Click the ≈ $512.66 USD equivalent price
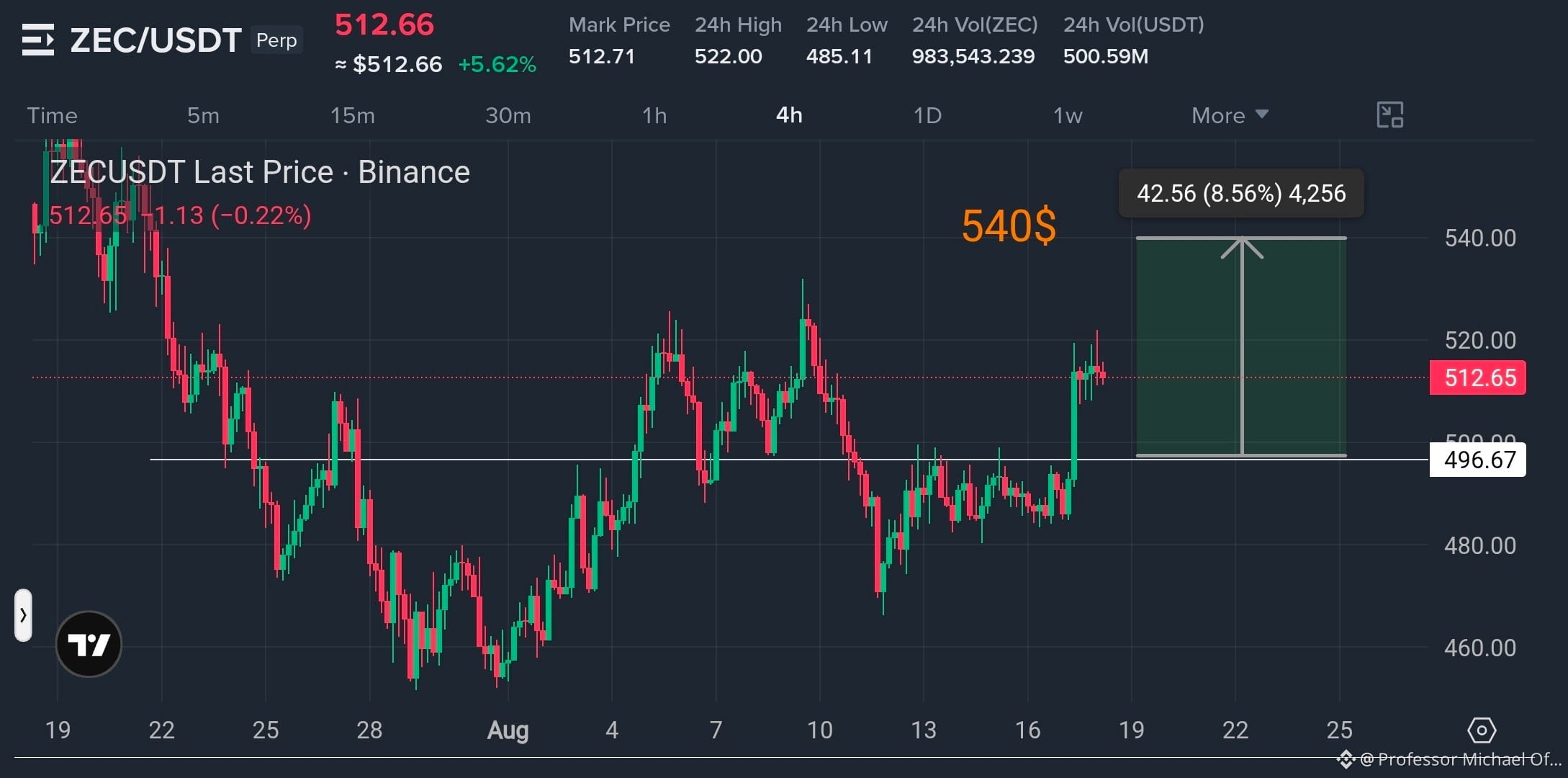The image size is (1568, 778). click(x=389, y=65)
